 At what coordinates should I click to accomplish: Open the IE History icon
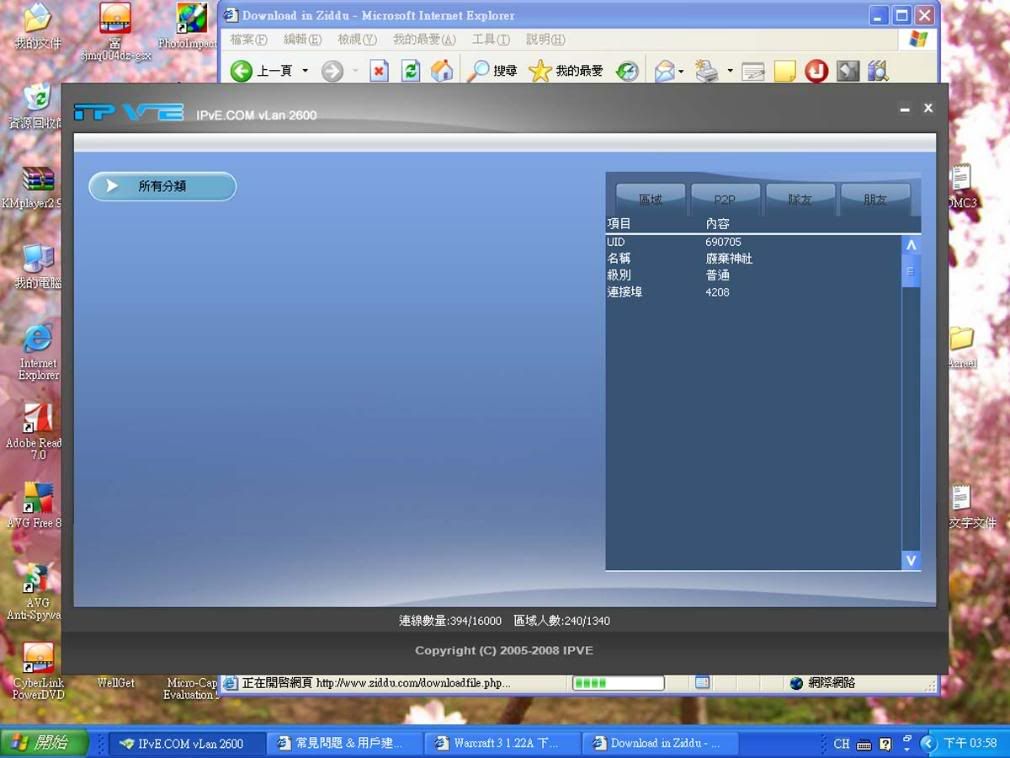(x=627, y=71)
